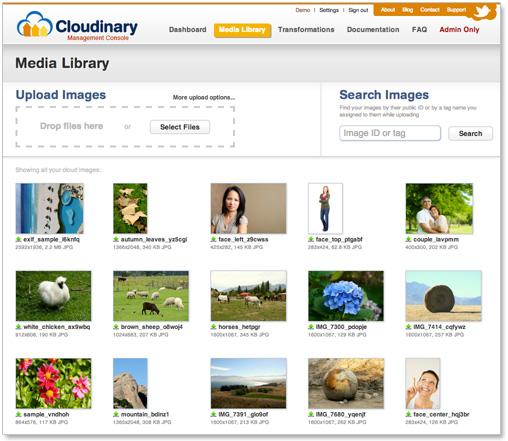508x441 pixels.
Task: Open the brown_sheep image thumbnail
Action: click(151, 296)
